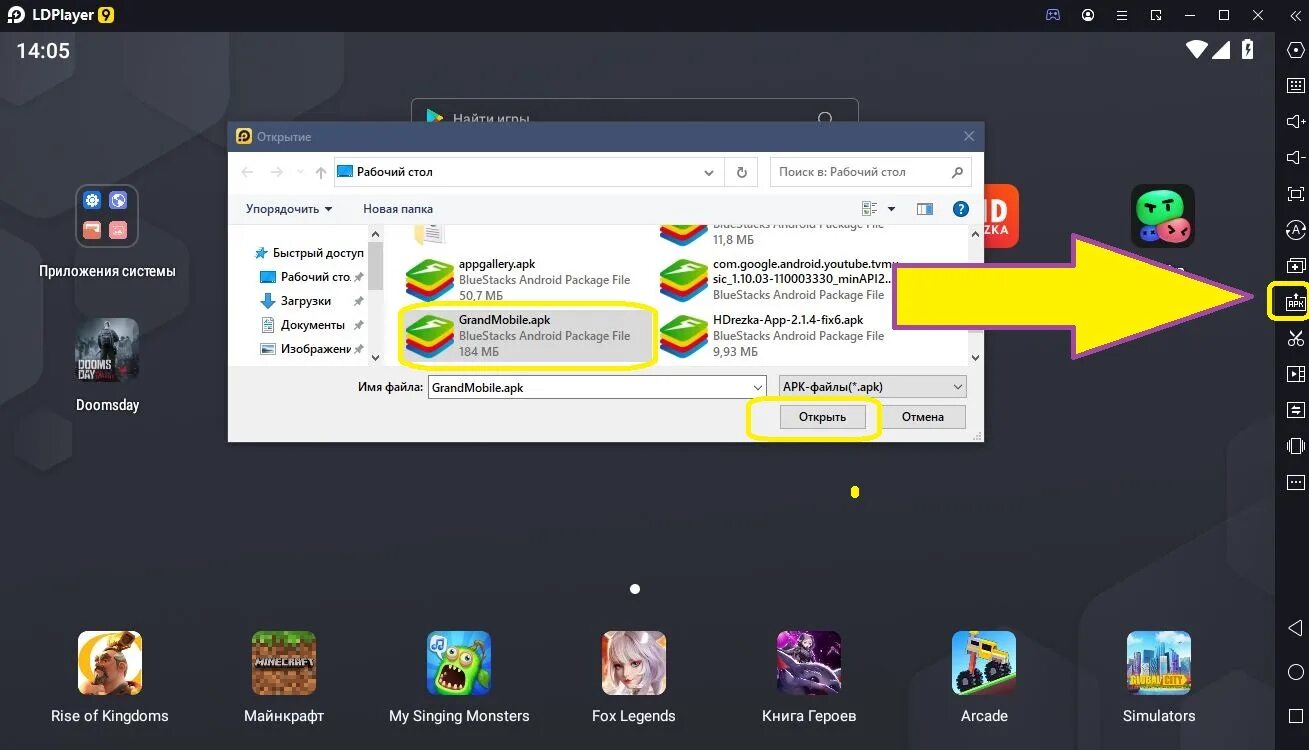Viewport: 1309px width, 750px height.
Task: Click Android back triangle button
Action: coord(1295,628)
